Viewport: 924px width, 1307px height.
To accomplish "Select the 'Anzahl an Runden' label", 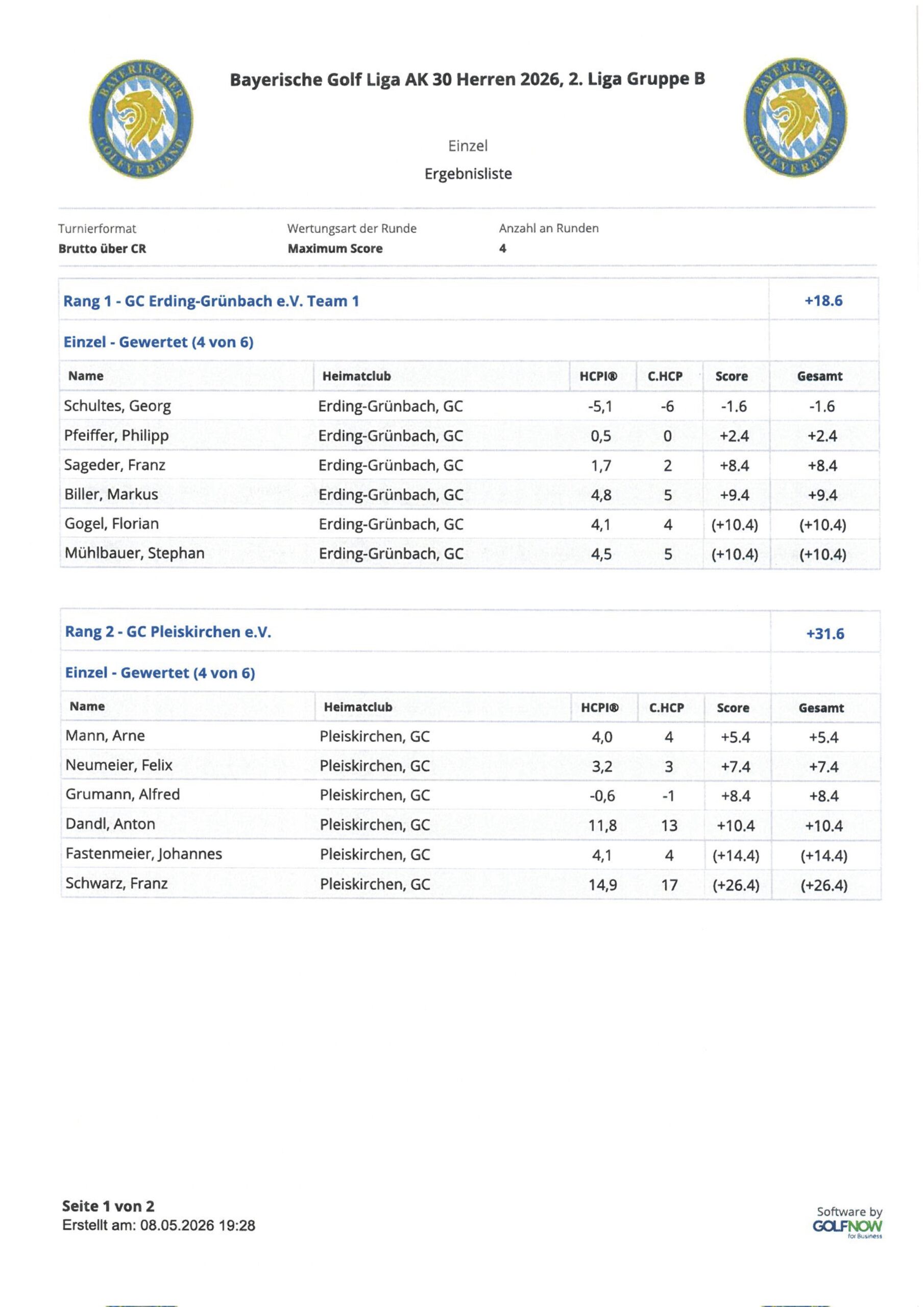I will pyautogui.click(x=549, y=228).
